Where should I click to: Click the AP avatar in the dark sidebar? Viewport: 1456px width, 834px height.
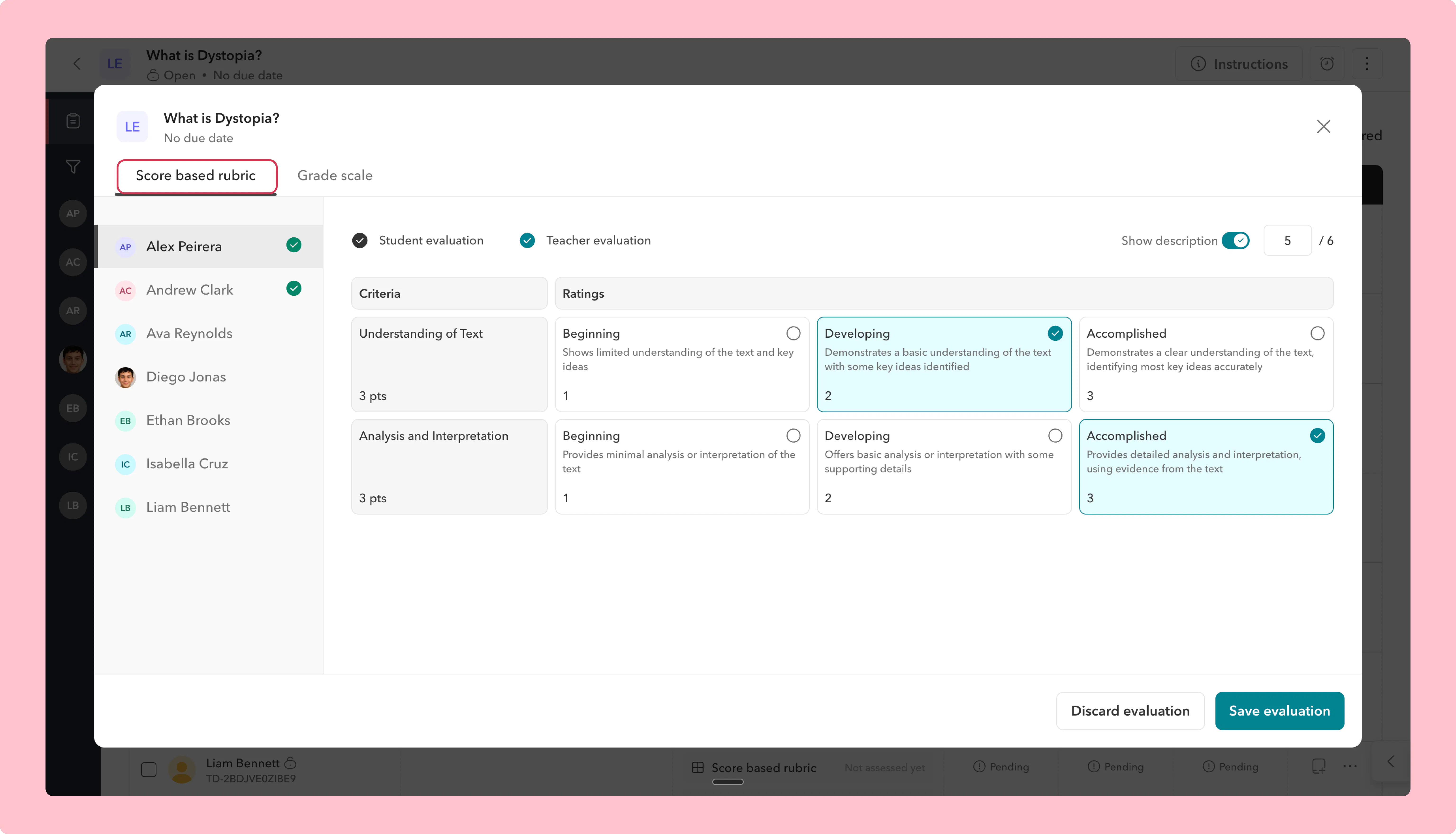(x=73, y=214)
